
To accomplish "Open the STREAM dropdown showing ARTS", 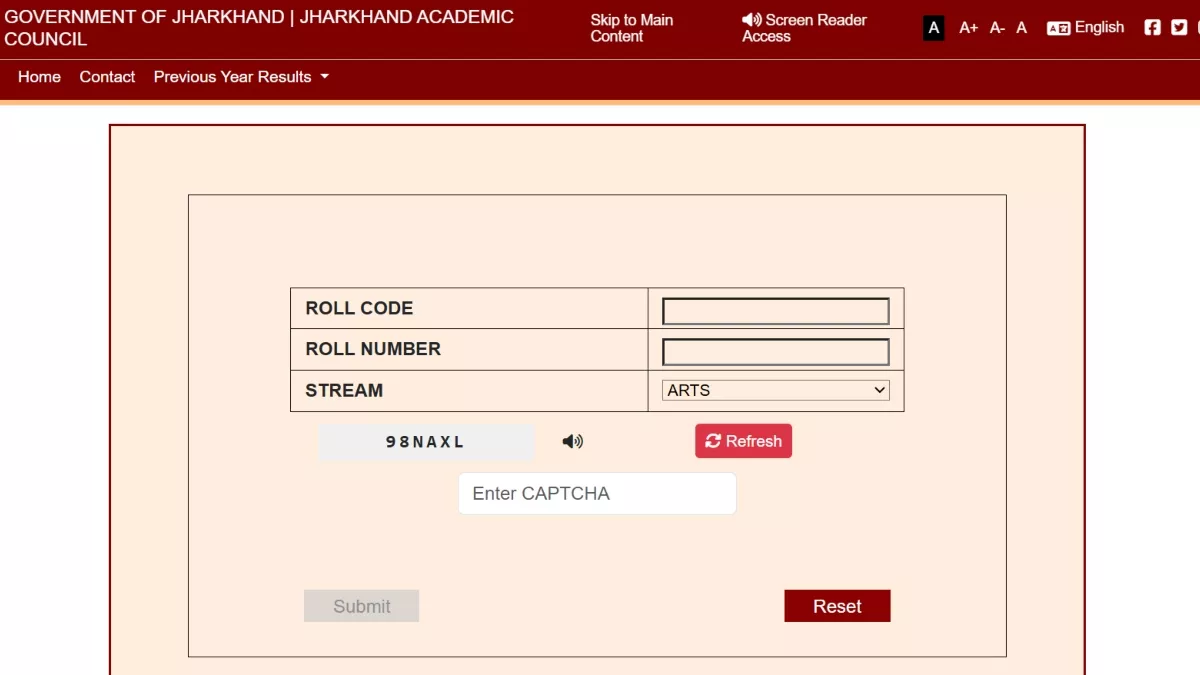I will 776,390.
